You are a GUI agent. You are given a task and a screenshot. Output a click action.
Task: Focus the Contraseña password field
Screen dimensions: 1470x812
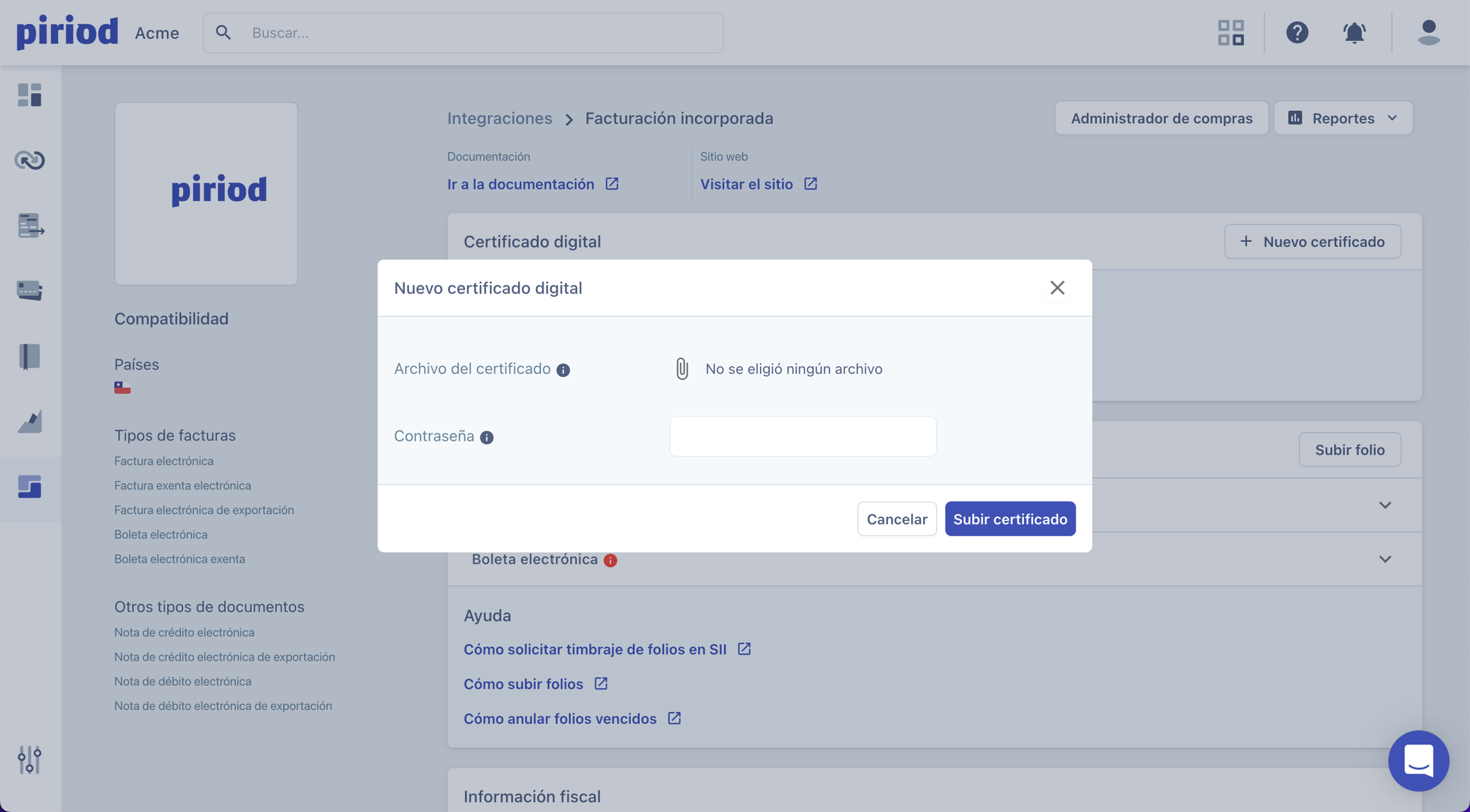click(803, 436)
